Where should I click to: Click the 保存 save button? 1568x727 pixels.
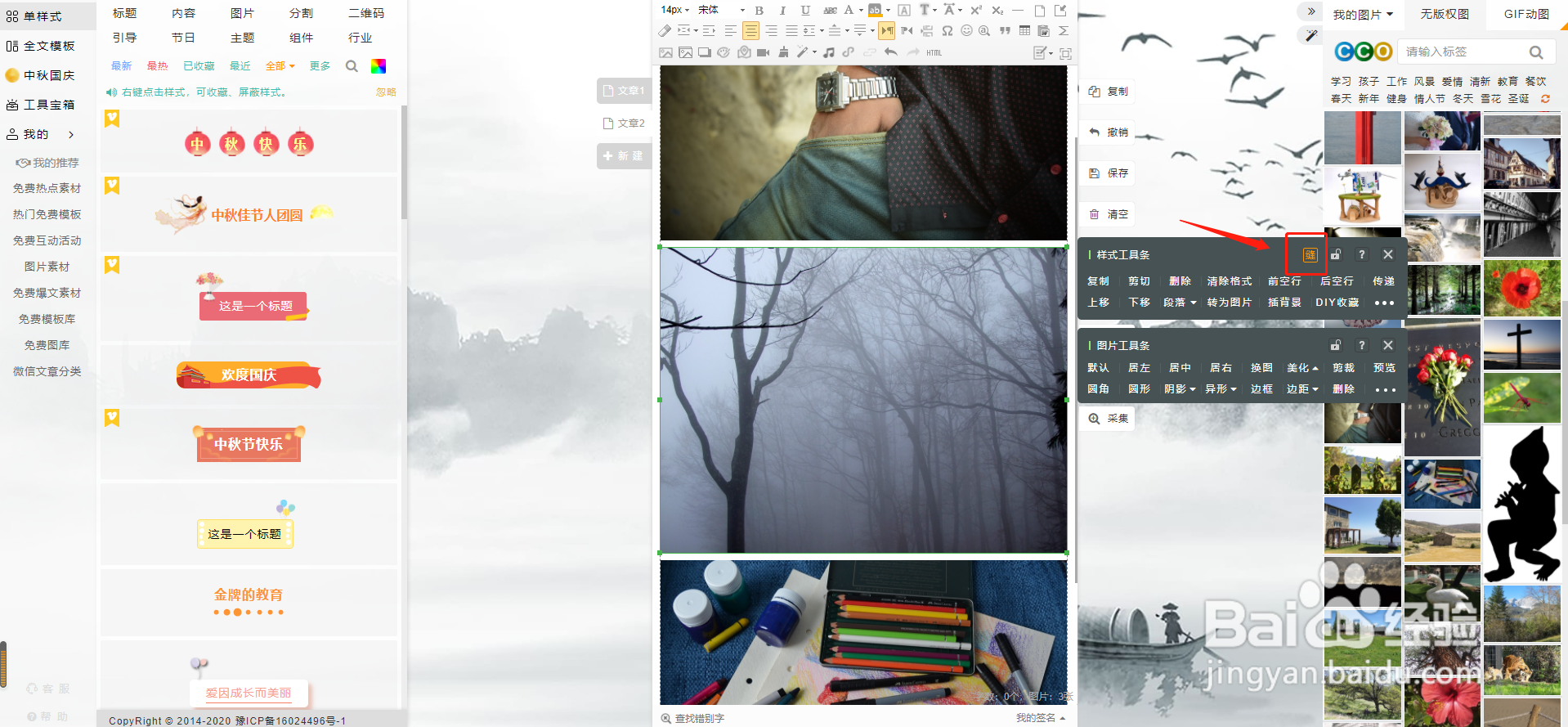[1109, 173]
